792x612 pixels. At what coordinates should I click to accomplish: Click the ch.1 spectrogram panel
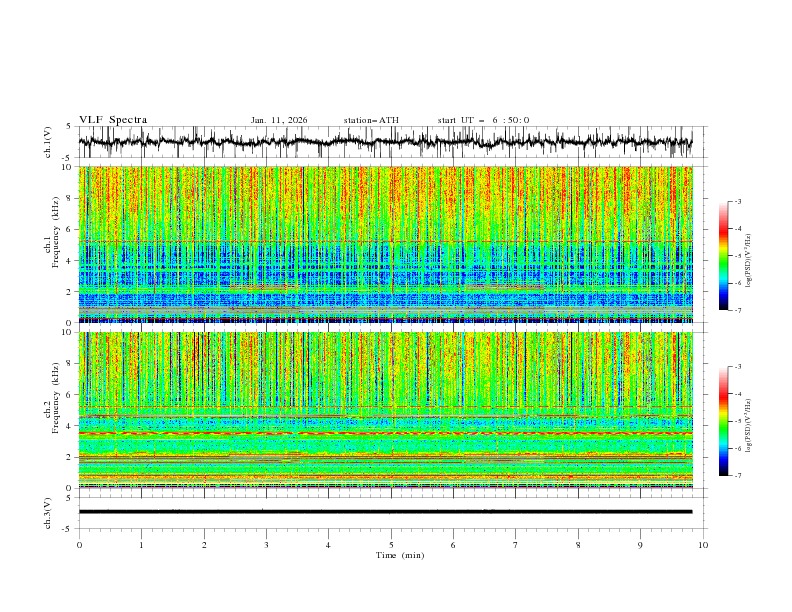coord(385,244)
